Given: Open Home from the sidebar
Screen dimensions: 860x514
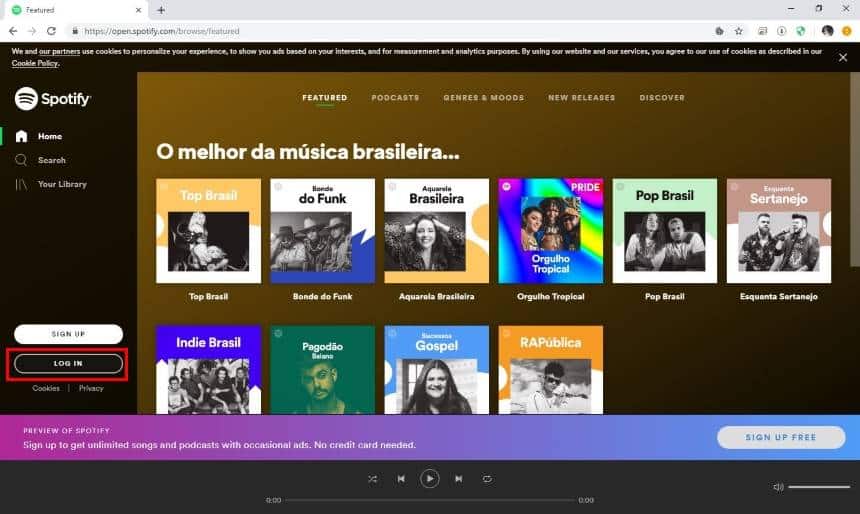Looking at the screenshot, I should (x=49, y=136).
